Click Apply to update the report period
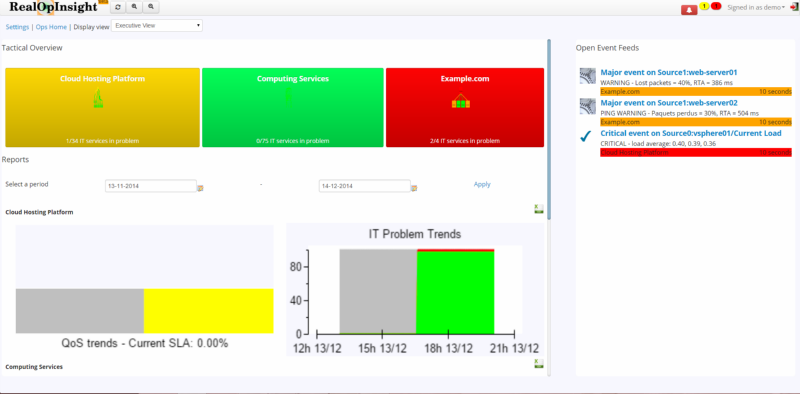Viewport: 800px width, 394px height. pyautogui.click(x=482, y=184)
